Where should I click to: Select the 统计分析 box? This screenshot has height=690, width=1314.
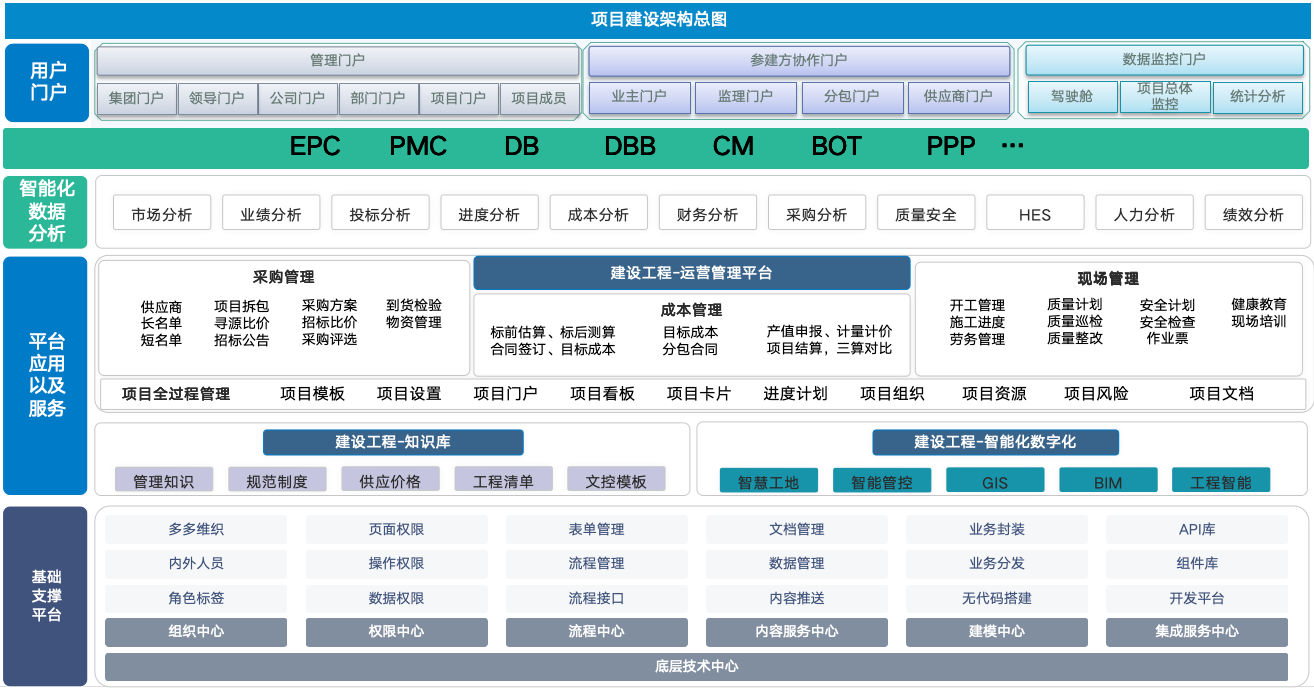point(1258,97)
